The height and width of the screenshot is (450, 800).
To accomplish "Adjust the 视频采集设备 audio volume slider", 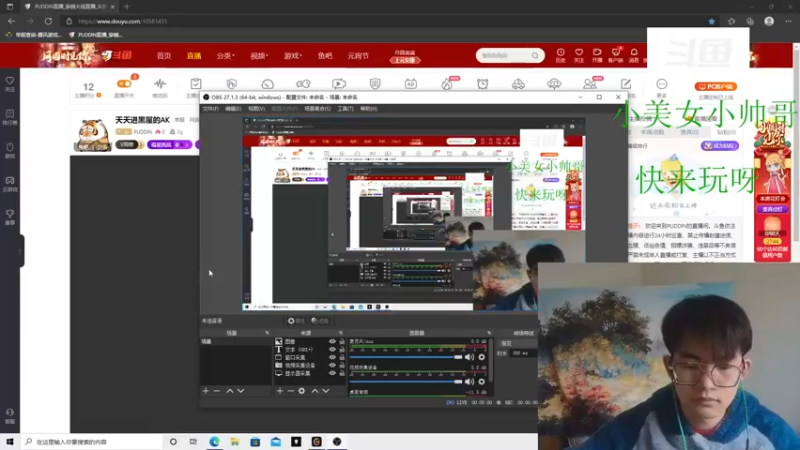I will coord(406,382).
